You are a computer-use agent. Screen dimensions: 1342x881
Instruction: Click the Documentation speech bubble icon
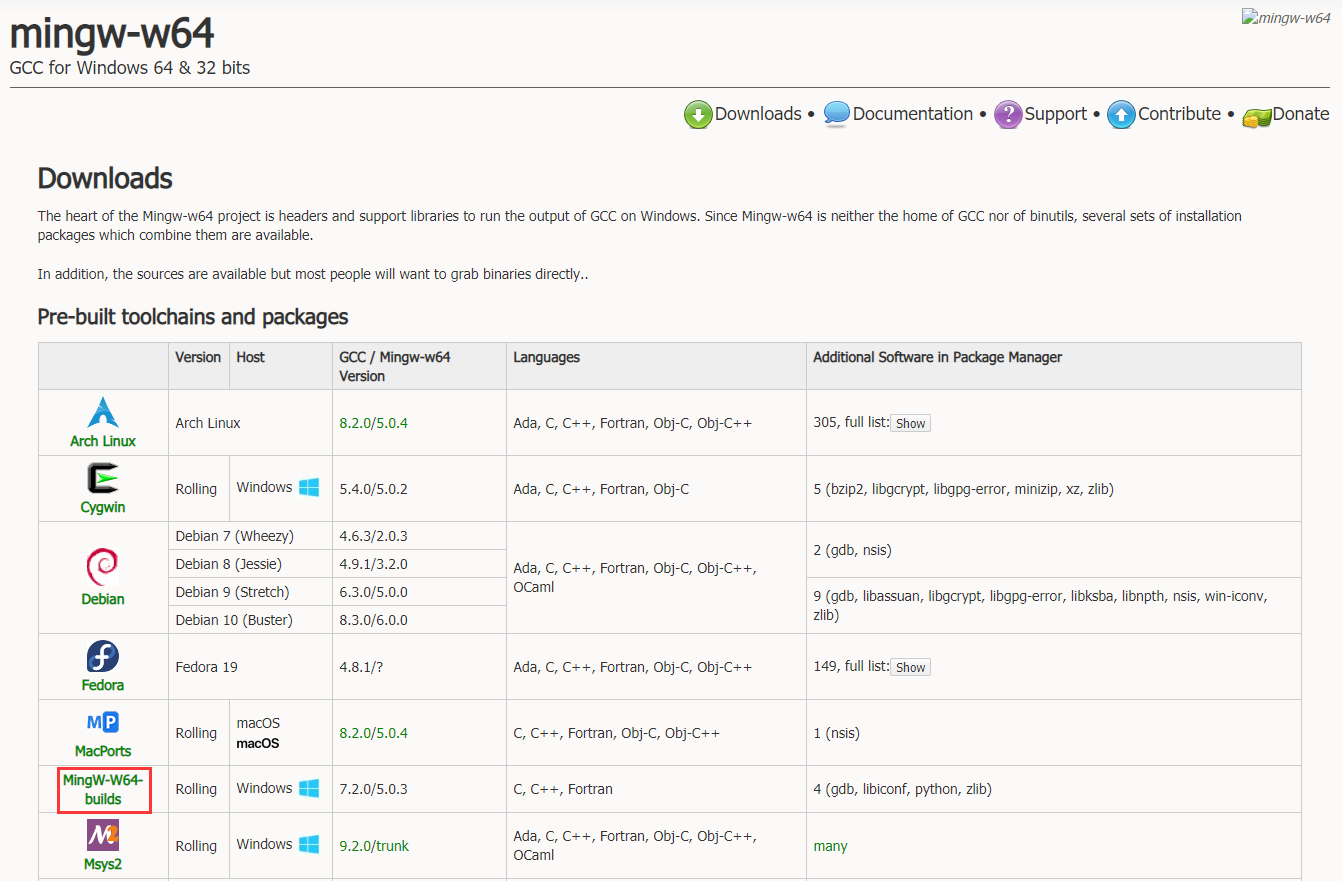click(836, 114)
